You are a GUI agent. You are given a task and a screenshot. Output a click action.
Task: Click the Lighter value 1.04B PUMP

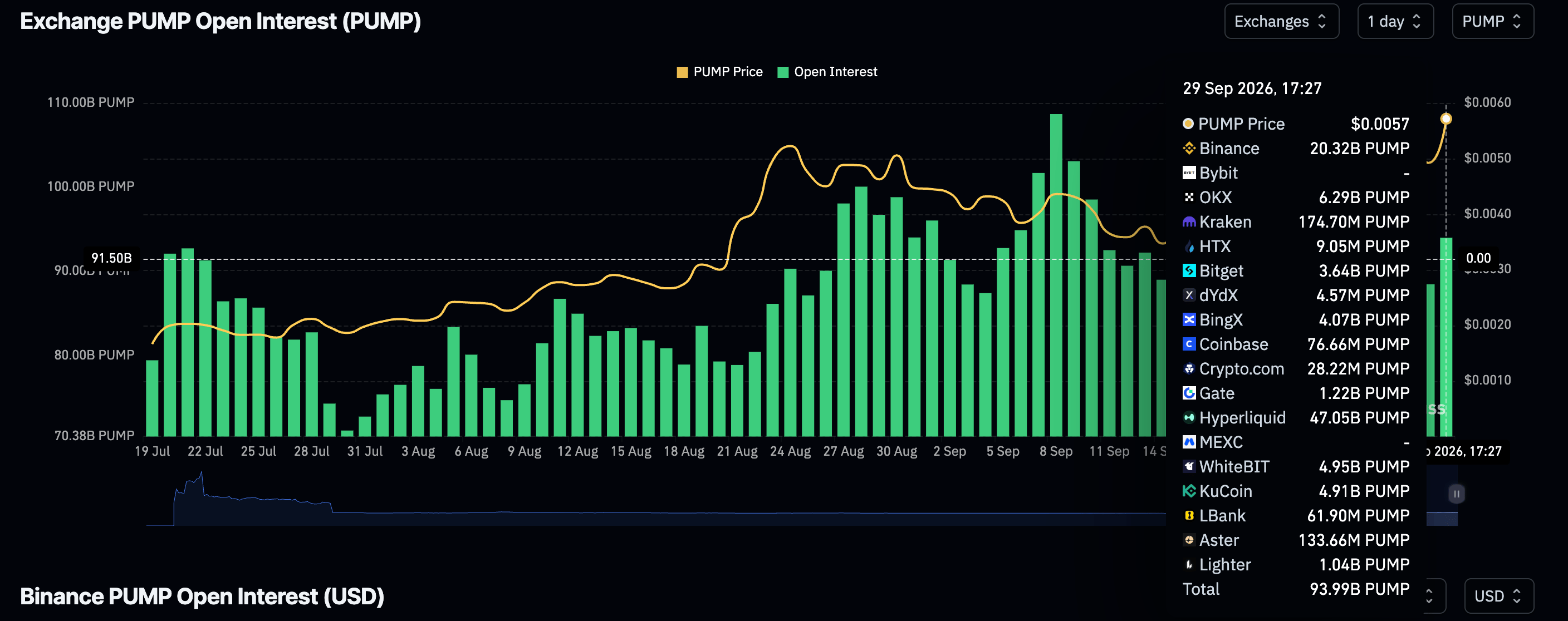1364,564
